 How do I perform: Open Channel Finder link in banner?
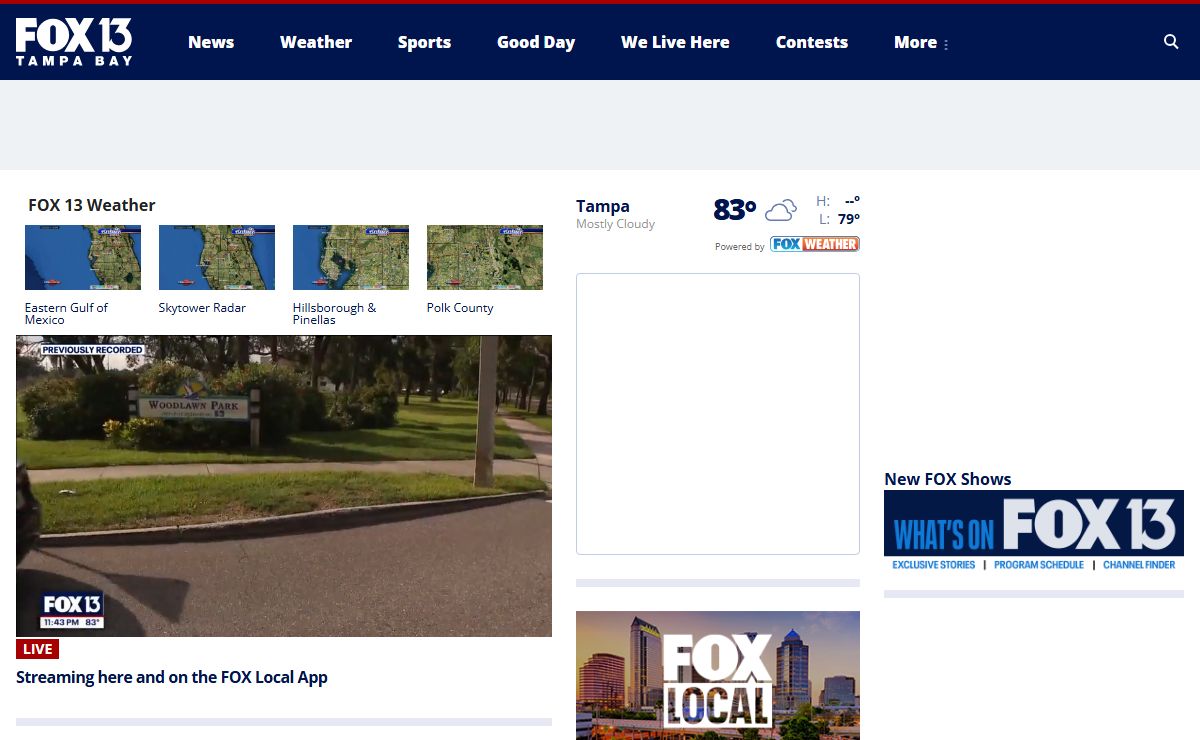[1139, 565]
